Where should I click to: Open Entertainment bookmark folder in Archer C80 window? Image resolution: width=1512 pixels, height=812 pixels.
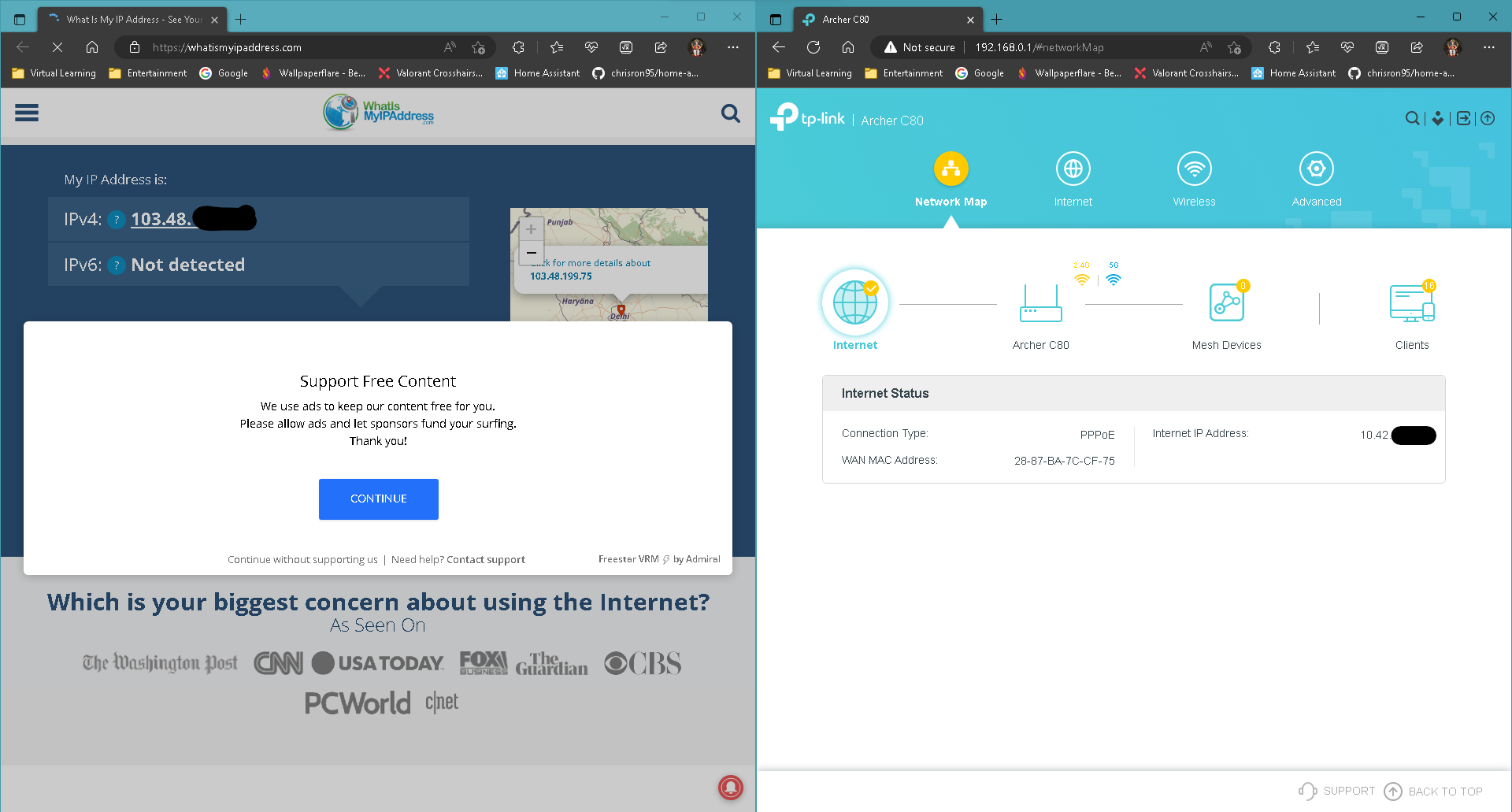click(x=904, y=73)
